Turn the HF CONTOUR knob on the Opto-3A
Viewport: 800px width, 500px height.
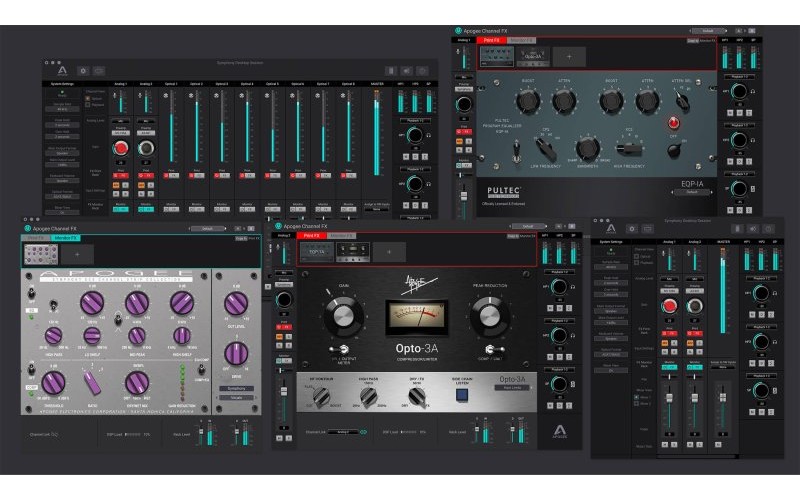[321, 396]
